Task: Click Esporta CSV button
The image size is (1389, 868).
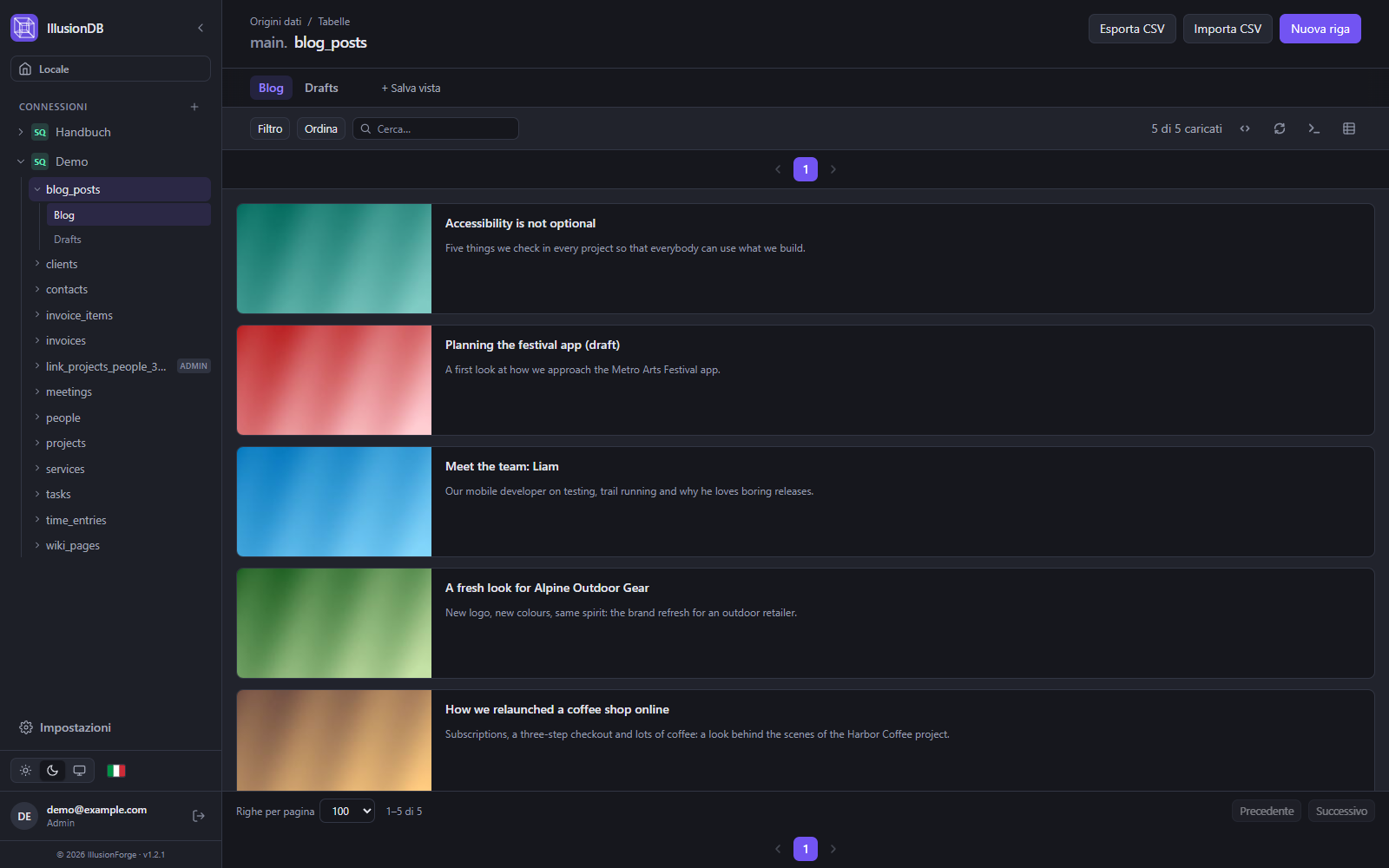Action: coord(1132,29)
